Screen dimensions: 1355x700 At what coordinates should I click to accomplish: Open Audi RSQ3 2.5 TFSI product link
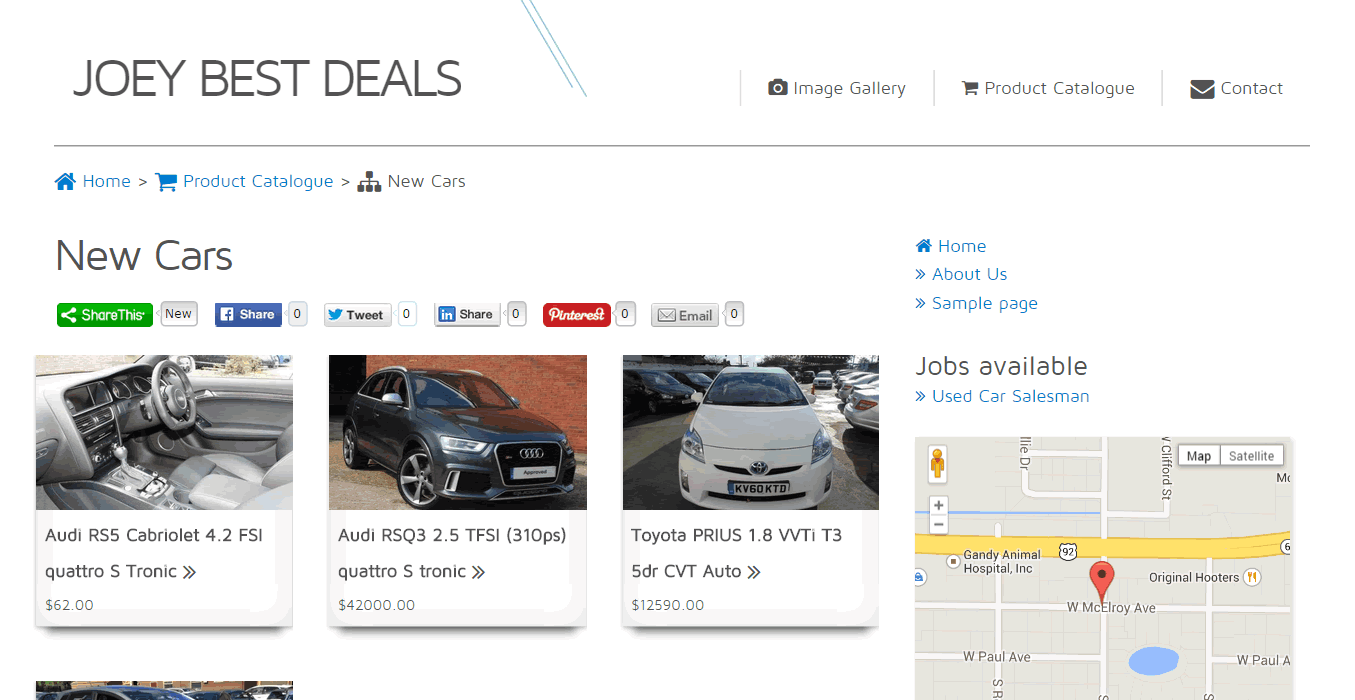pos(452,553)
